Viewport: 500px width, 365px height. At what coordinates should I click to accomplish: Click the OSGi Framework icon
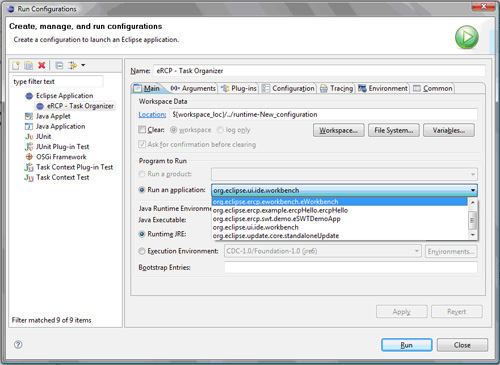pos(29,157)
